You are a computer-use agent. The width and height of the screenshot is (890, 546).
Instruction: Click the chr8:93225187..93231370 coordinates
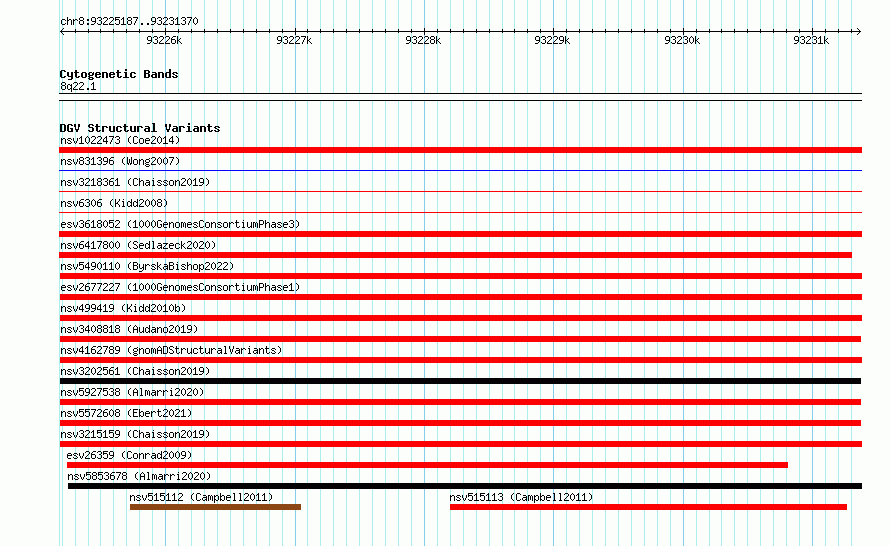(x=129, y=22)
